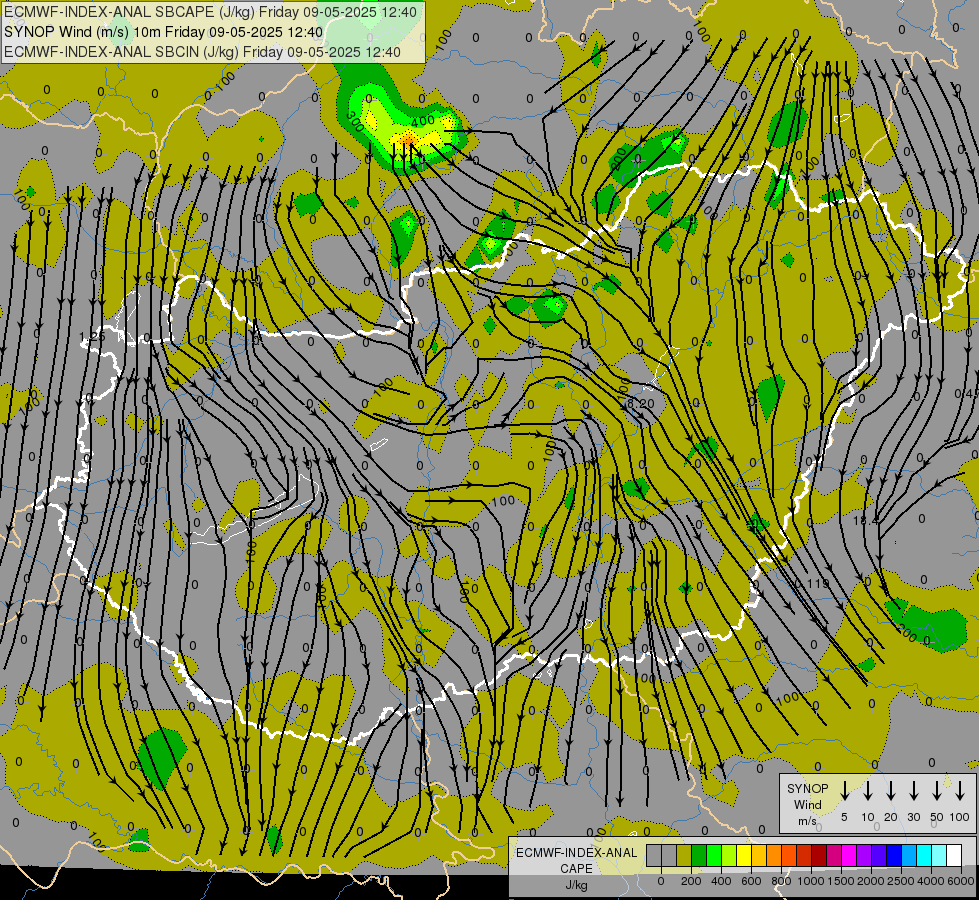
Task: Click the 5 m/s wind arrow in legend
Action: click(844, 791)
